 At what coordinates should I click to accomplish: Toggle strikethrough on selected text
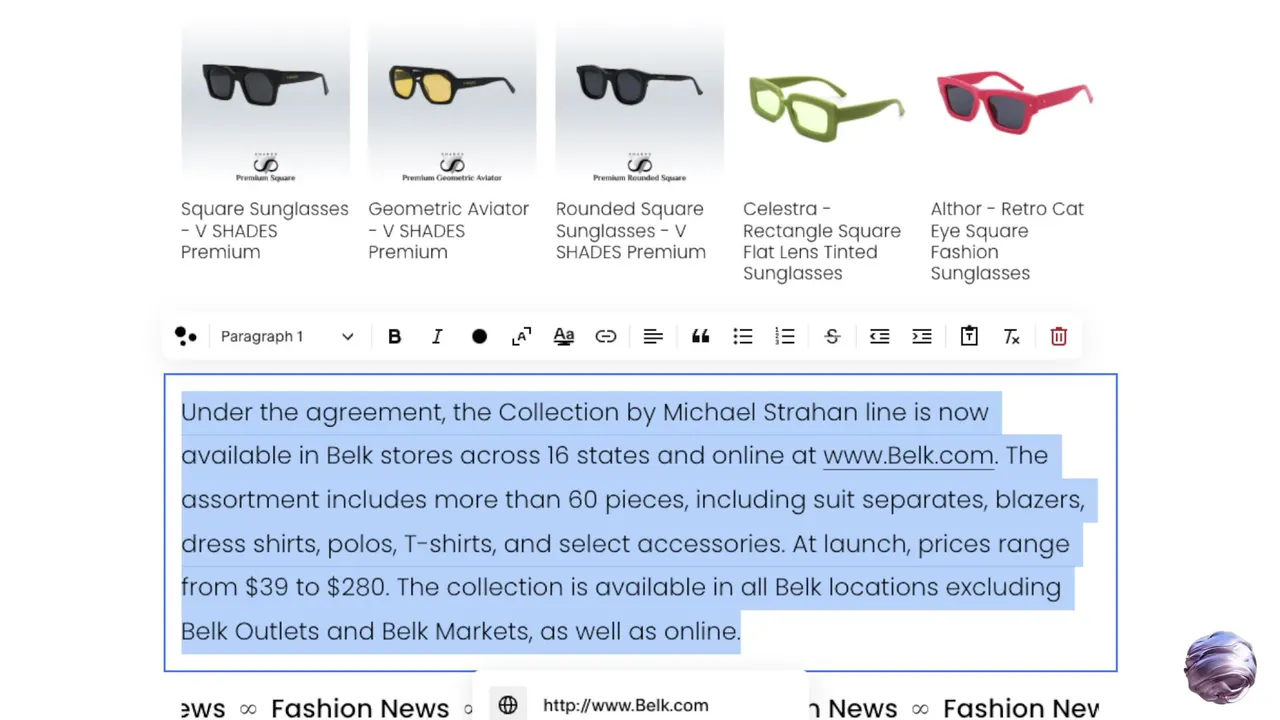tap(832, 337)
